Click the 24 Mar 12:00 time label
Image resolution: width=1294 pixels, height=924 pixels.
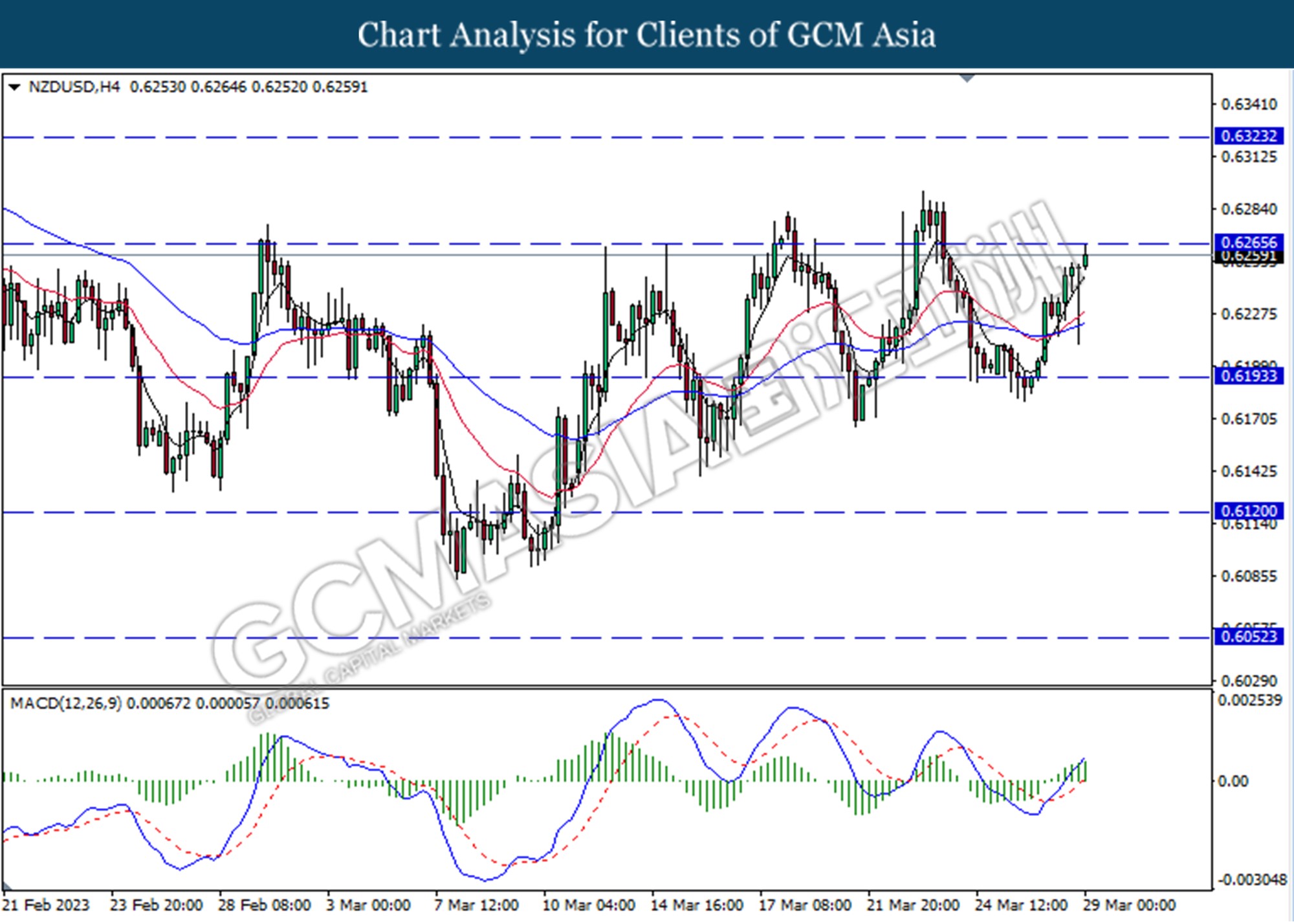(1021, 905)
